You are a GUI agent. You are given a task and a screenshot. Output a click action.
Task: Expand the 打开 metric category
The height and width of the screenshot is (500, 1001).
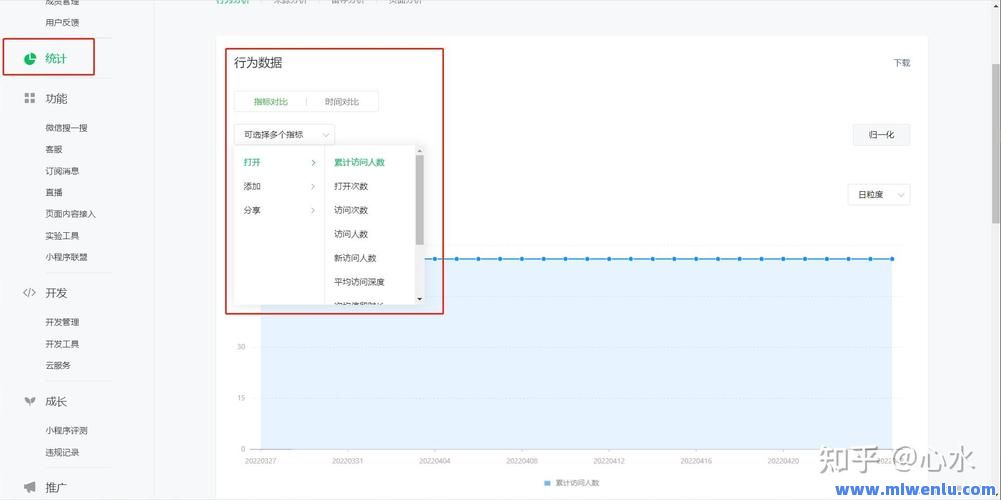coord(280,163)
